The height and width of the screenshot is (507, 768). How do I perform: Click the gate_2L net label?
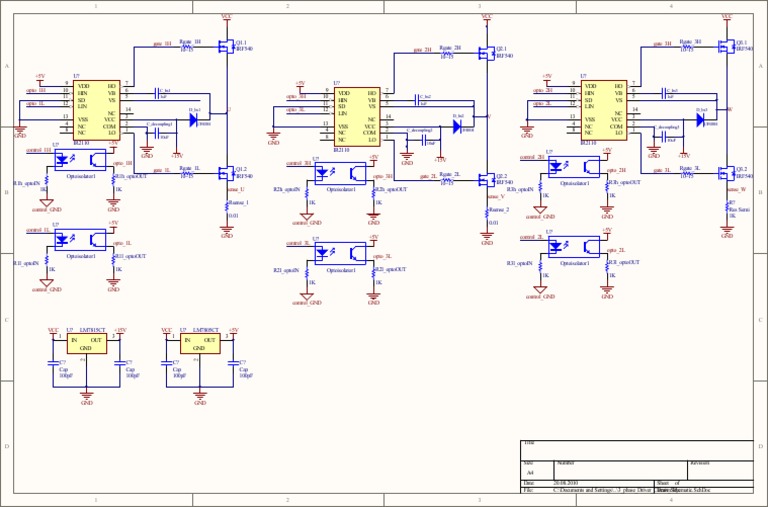428,176
